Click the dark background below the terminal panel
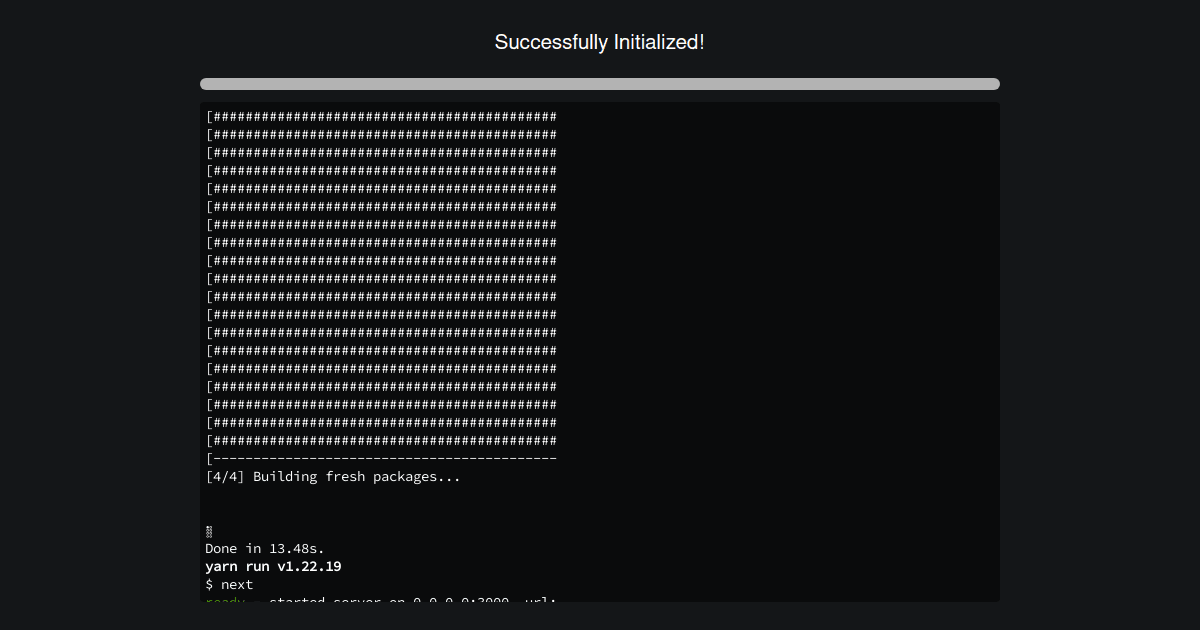 (x=600, y=618)
